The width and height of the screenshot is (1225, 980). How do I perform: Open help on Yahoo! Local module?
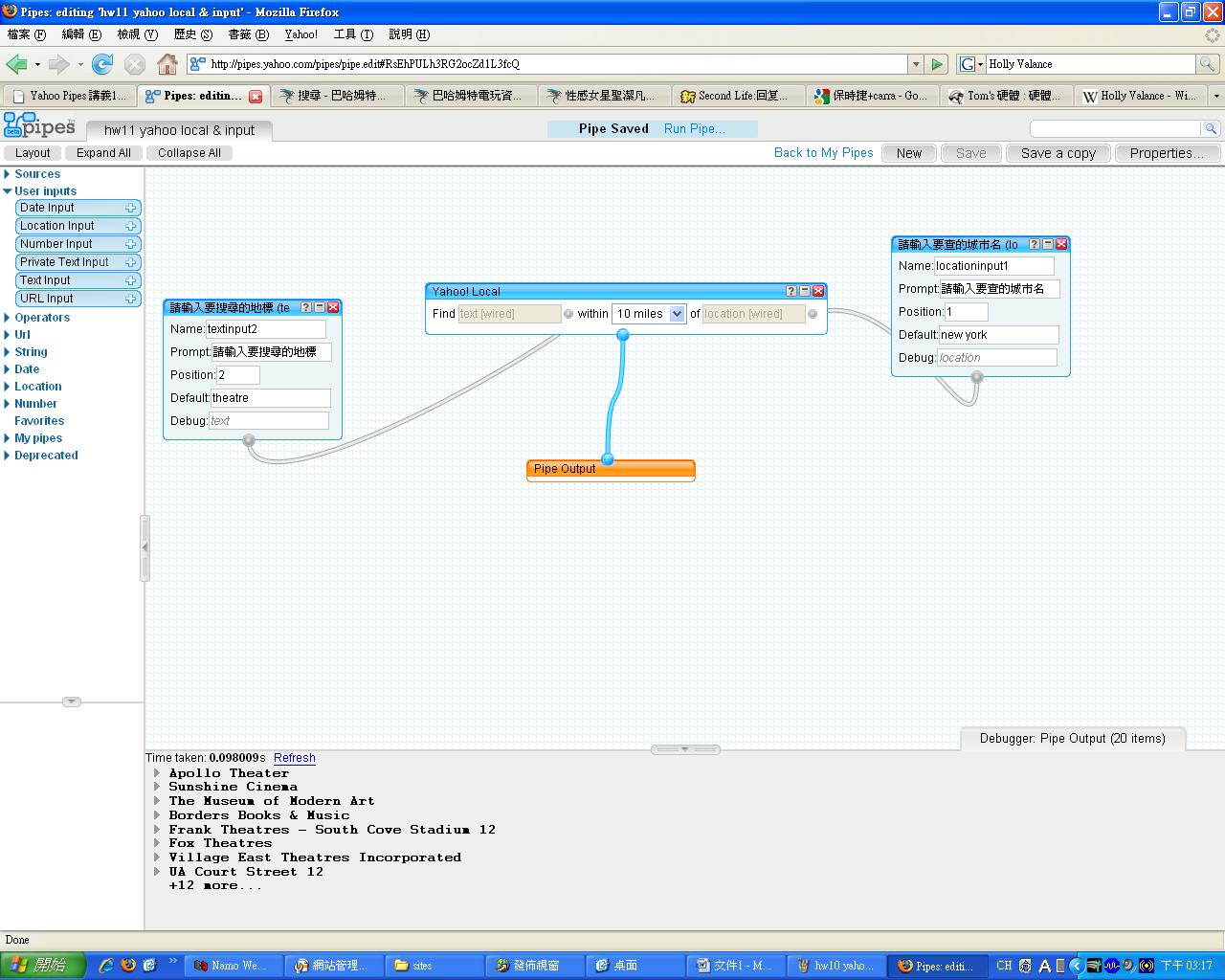click(x=791, y=291)
